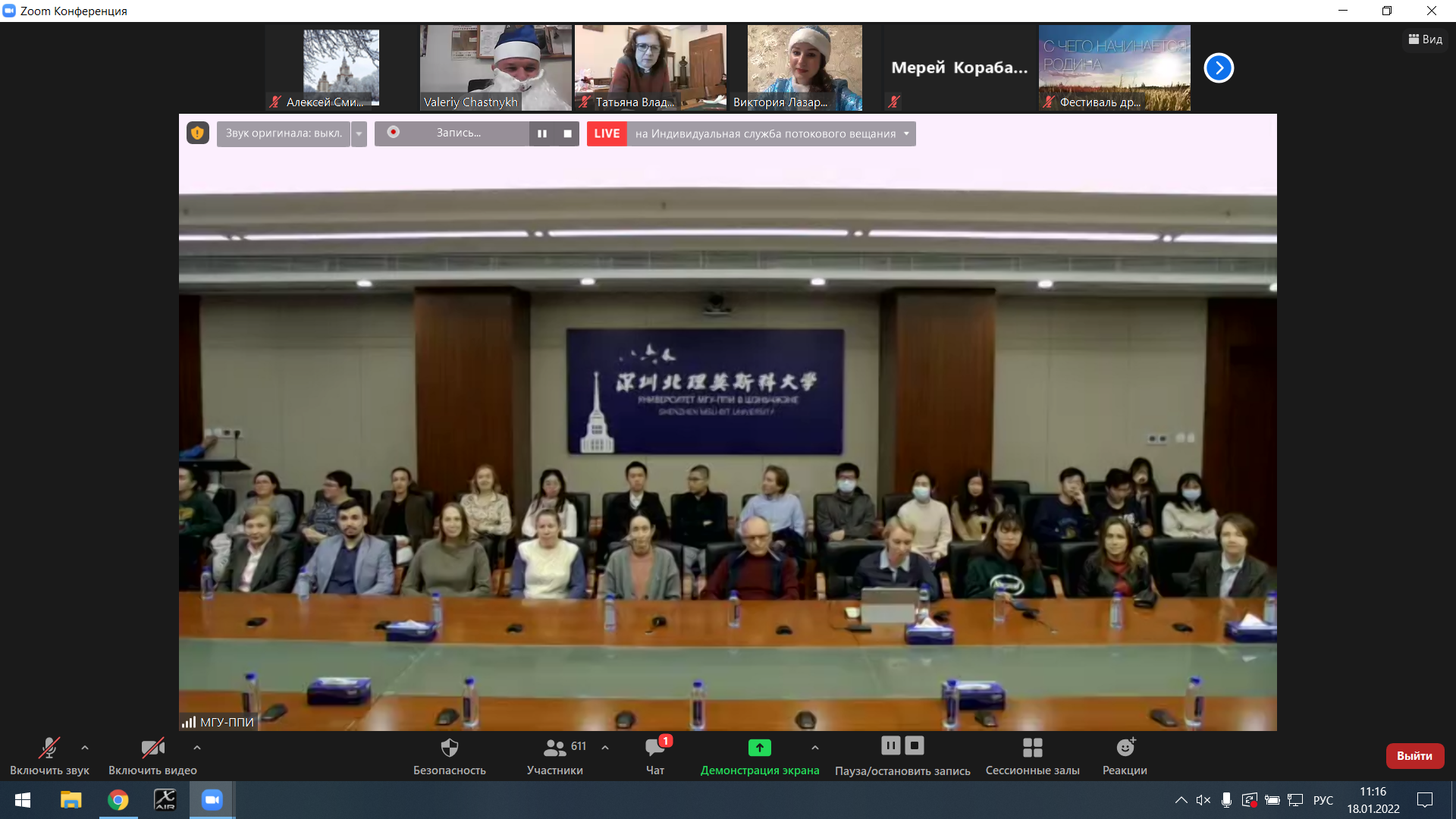
Task: Stop recording in the bottom toolbar
Action: click(x=915, y=745)
